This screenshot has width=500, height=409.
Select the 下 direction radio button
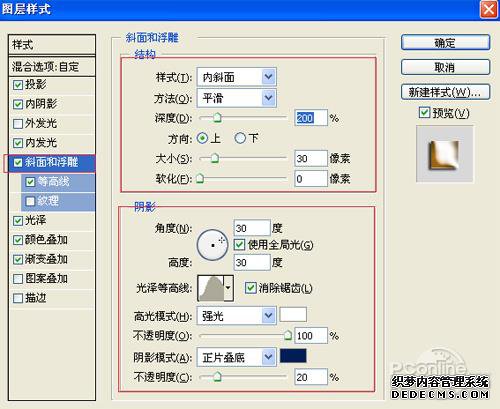point(240,138)
